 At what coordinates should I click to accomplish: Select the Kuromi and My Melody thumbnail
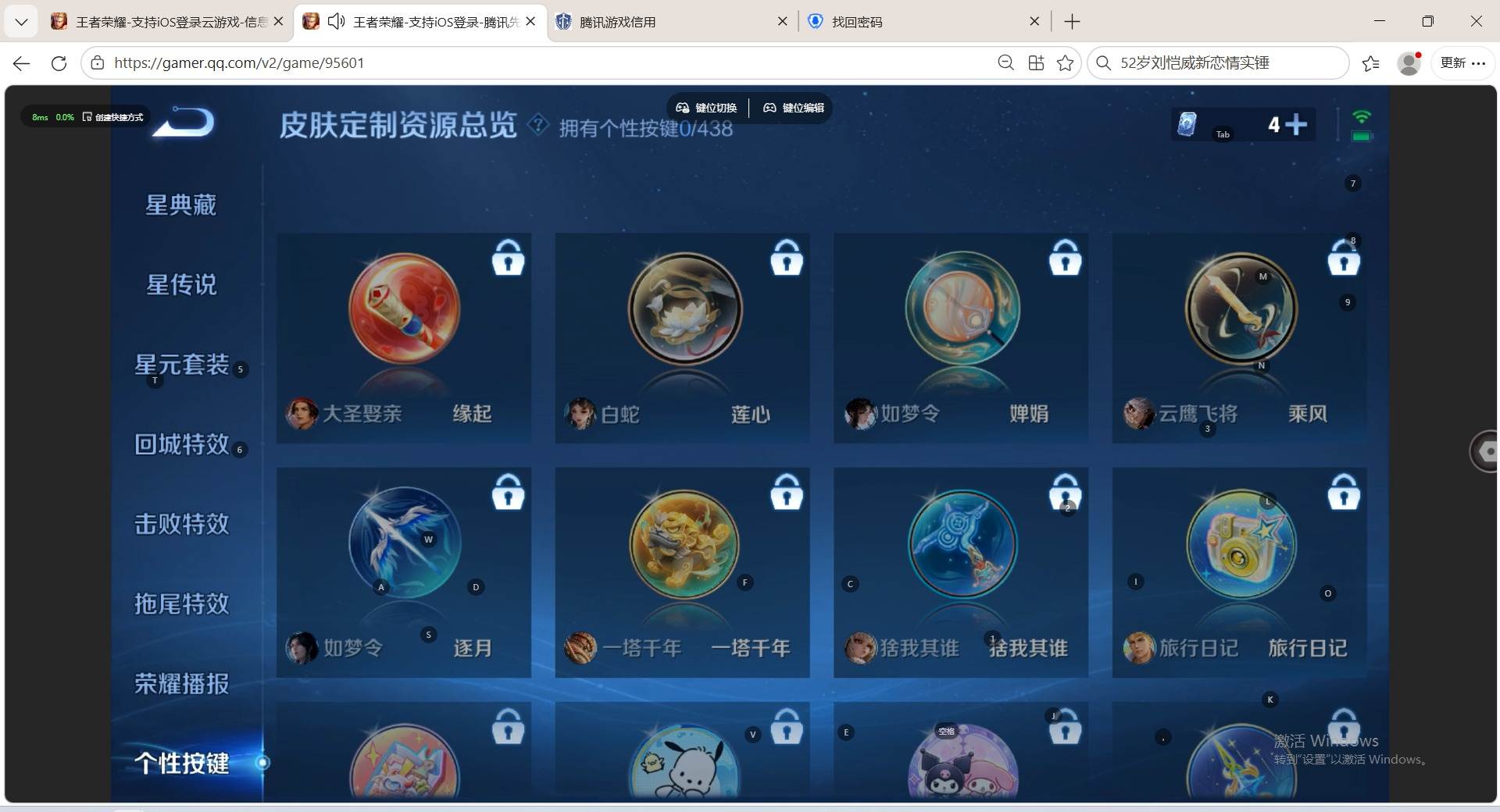click(962, 762)
